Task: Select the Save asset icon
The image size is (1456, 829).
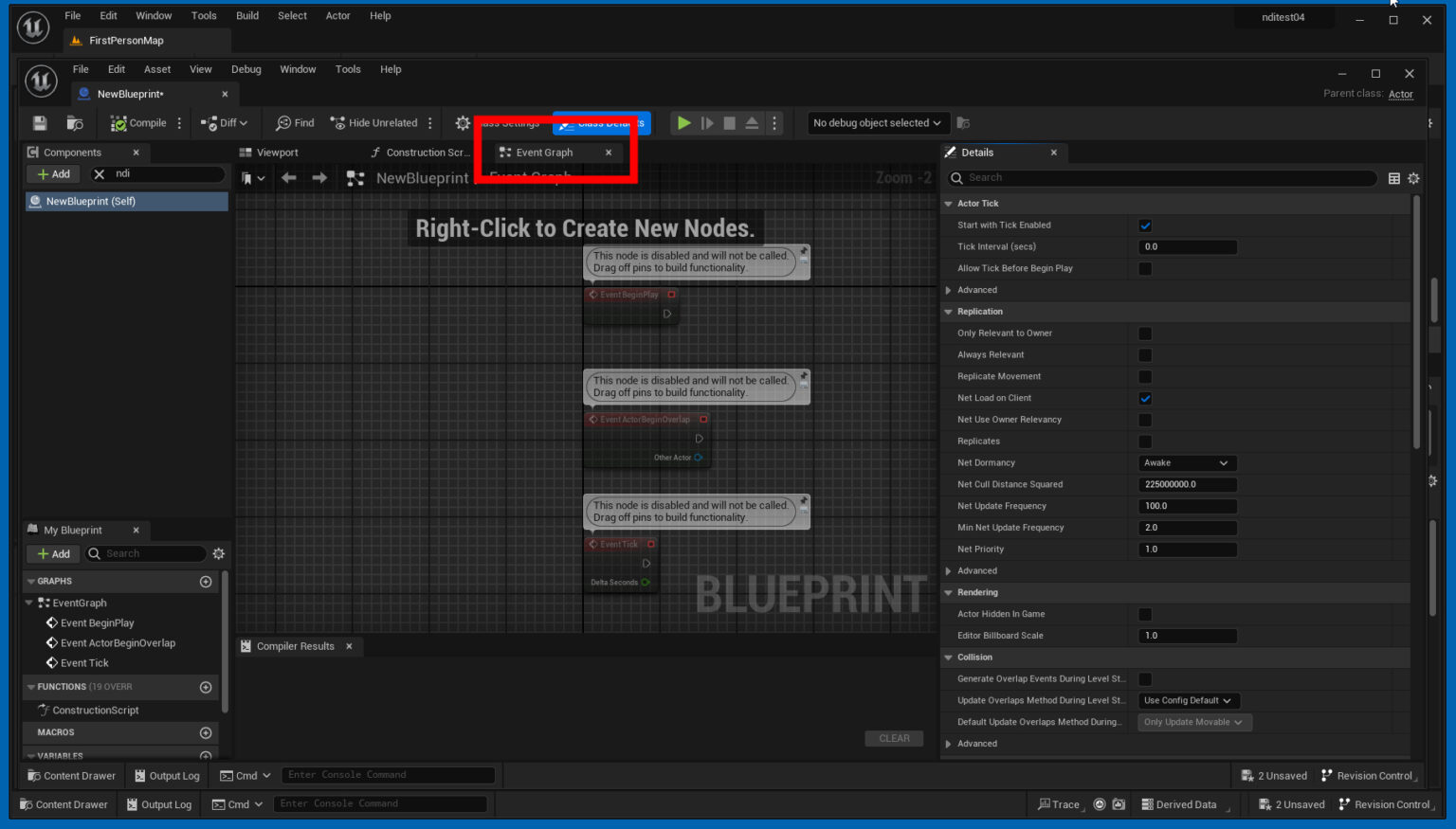Action: click(38, 122)
